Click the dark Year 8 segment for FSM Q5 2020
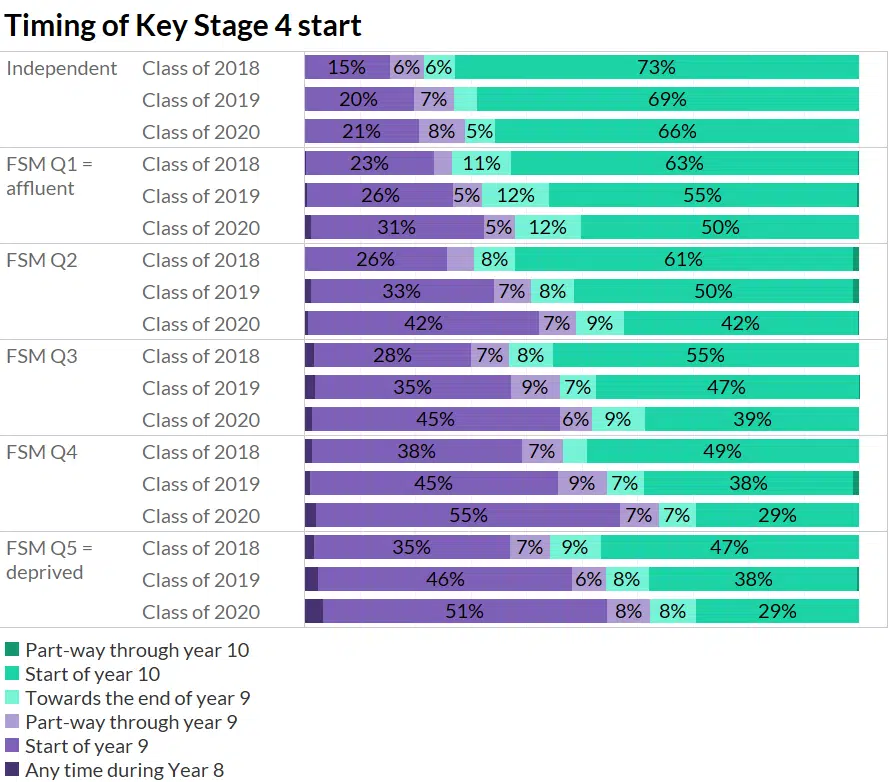 coord(314,612)
